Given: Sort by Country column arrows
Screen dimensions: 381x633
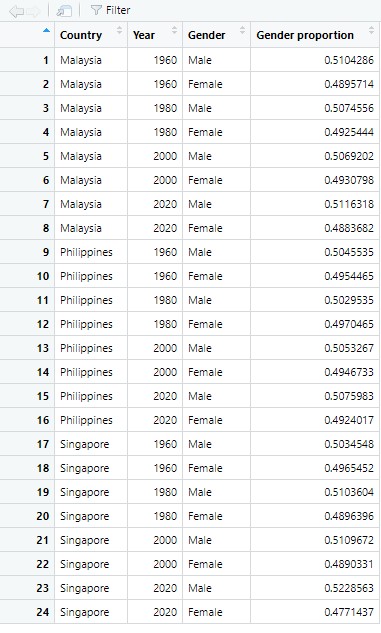Looking at the screenshot, I should pyautogui.click(x=119, y=30).
